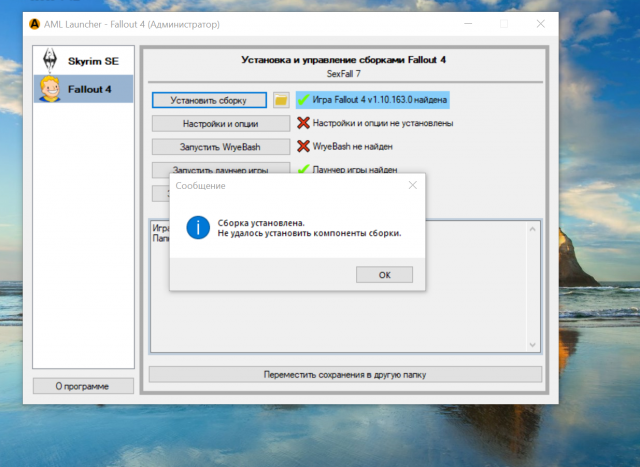Open Настройки и опции
Screen dimensions: 640x467
221,124
